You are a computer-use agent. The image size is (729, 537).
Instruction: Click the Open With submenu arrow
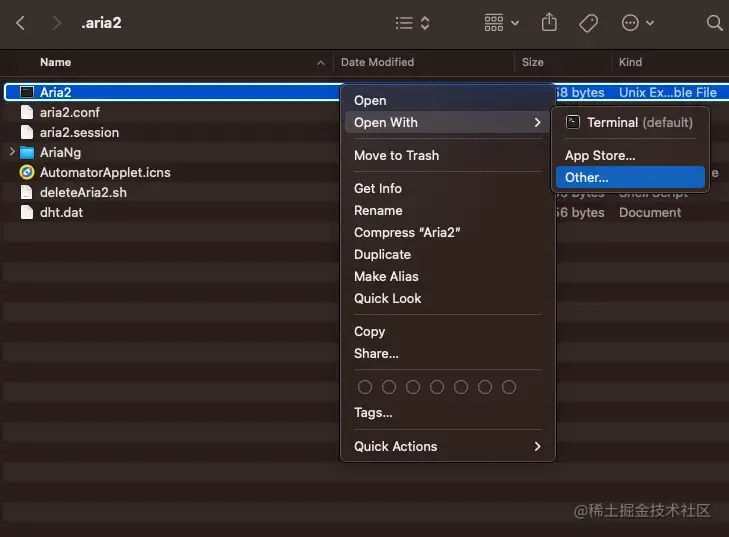pos(537,122)
